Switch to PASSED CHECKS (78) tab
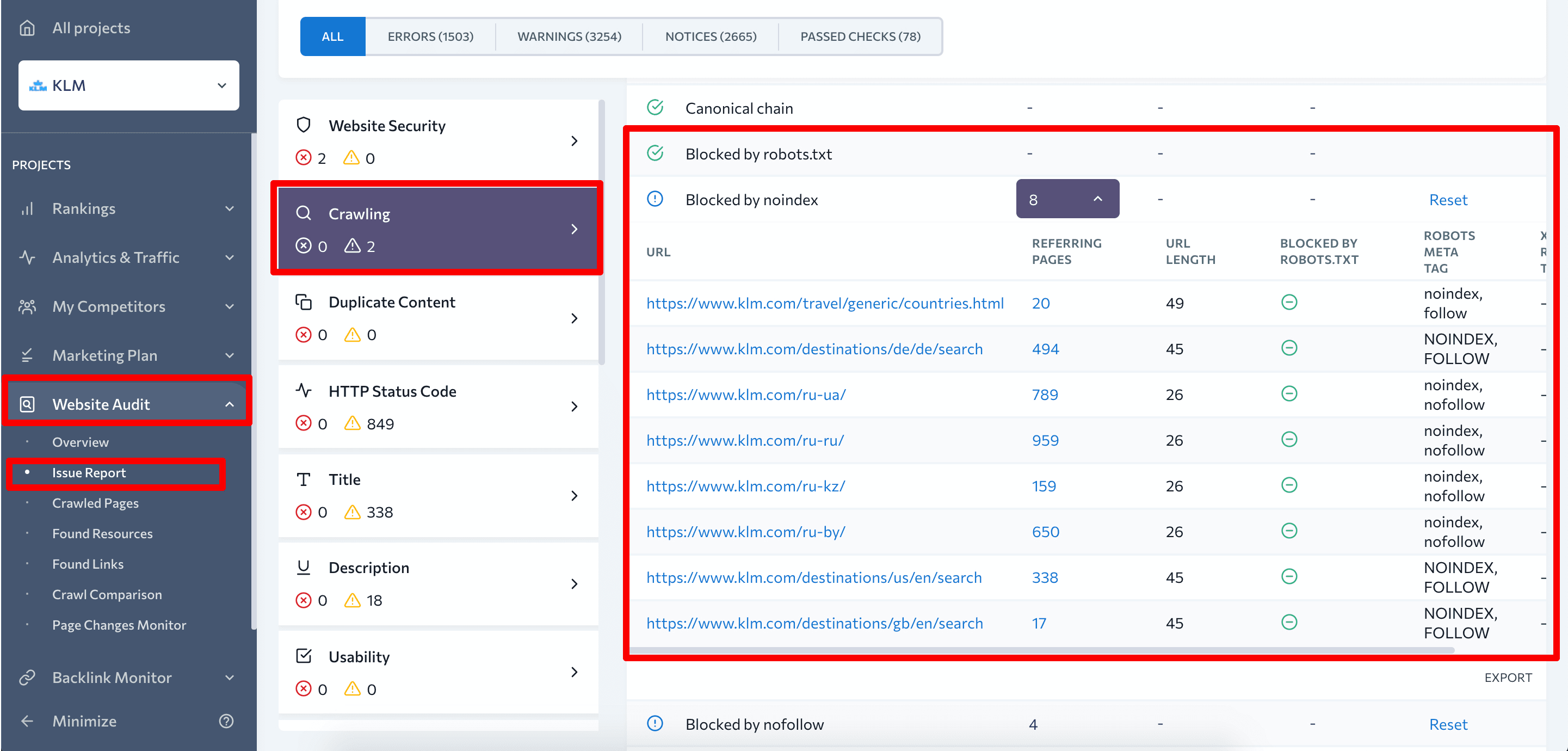Viewport: 1568px width, 751px height. coord(860,36)
